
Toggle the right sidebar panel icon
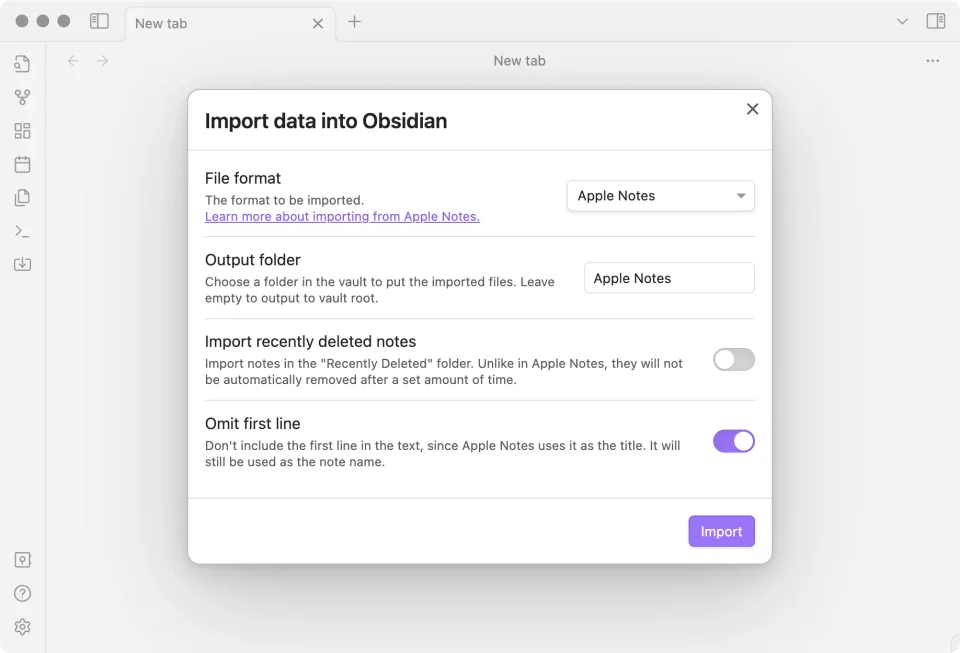936,21
